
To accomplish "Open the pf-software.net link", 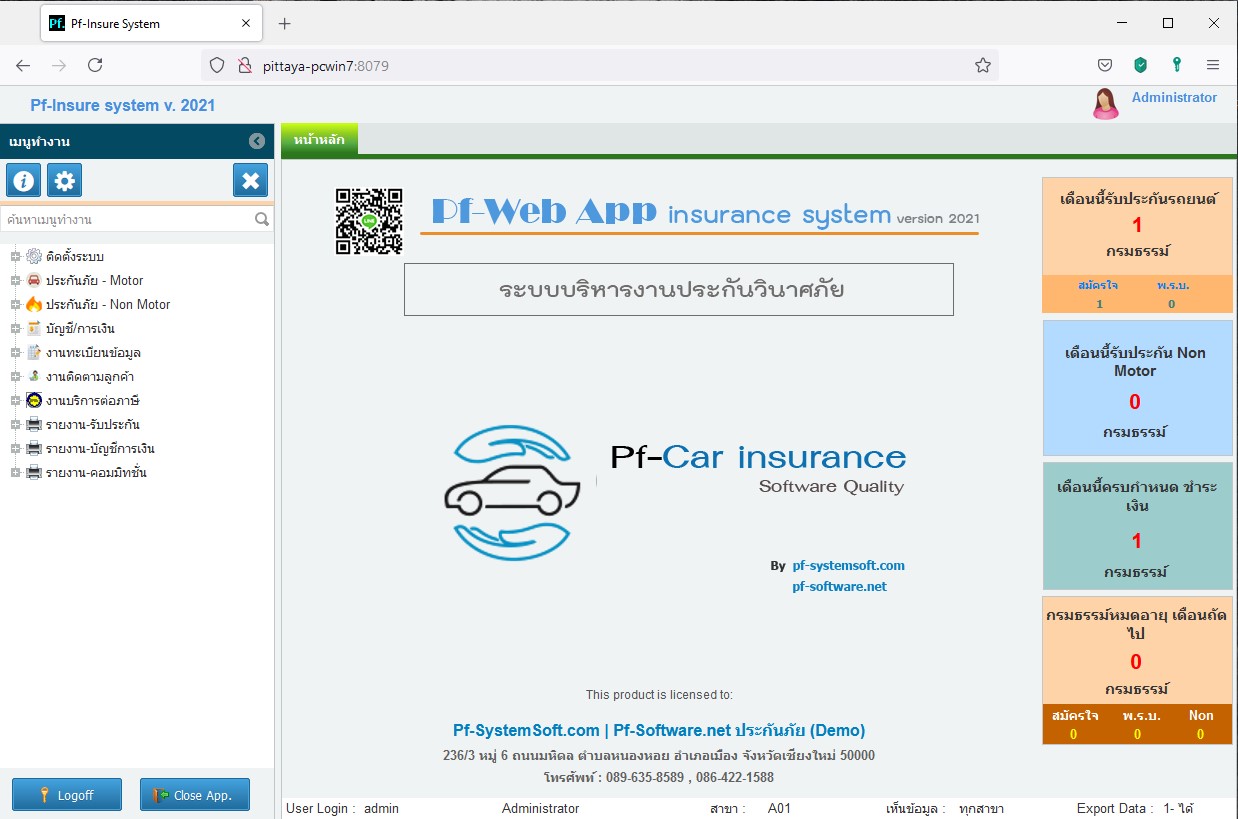I will pyautogui.click(x=839, y=586).
